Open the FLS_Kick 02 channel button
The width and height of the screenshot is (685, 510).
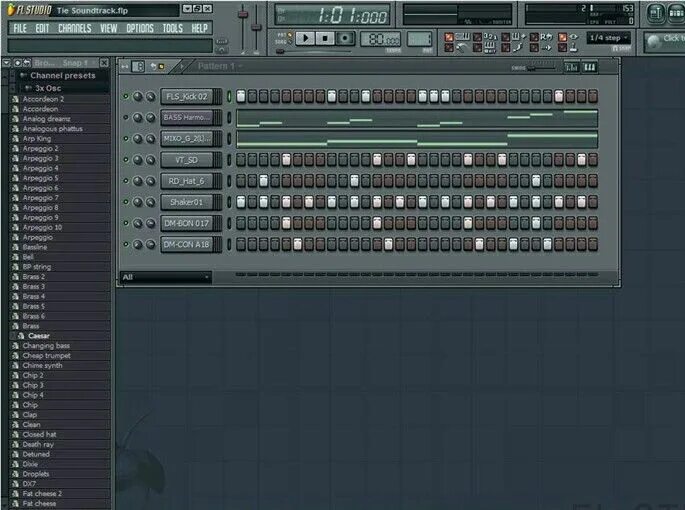tap(187, 97)
